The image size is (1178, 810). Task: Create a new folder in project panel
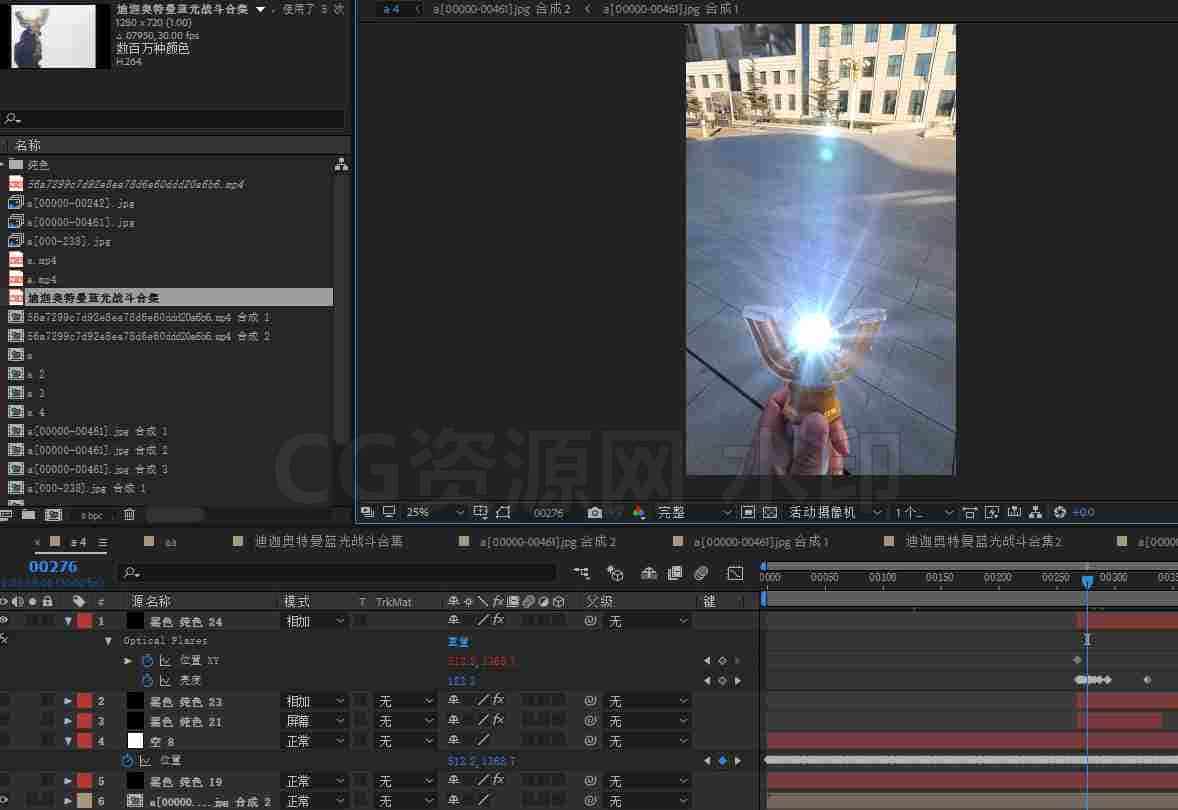(x=29, y=515)
